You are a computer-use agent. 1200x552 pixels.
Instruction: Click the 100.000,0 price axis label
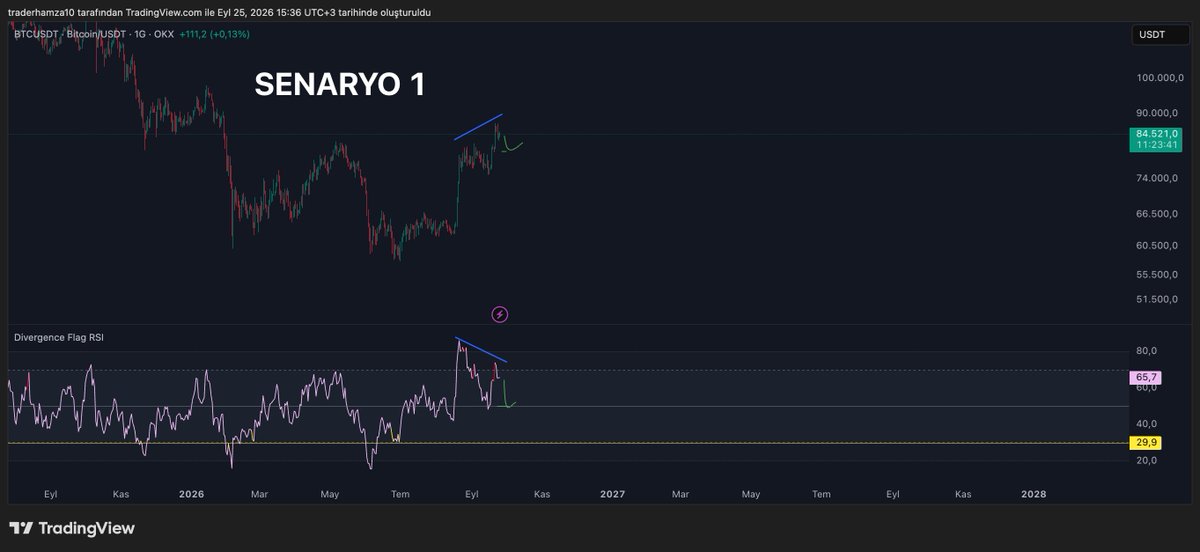pyautogui.click(x=1158, y=78)
